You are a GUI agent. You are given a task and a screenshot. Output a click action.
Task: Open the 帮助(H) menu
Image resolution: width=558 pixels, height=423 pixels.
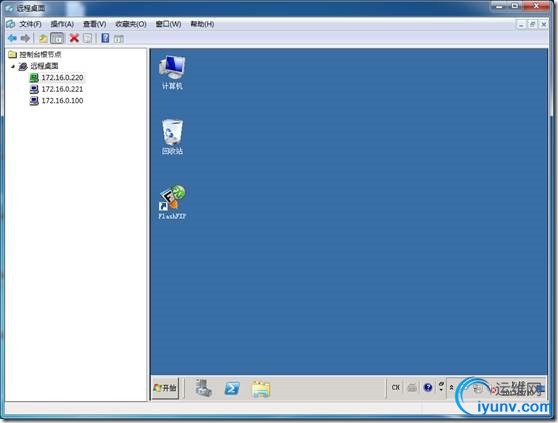pyautogui.click(x=202, y=24)
